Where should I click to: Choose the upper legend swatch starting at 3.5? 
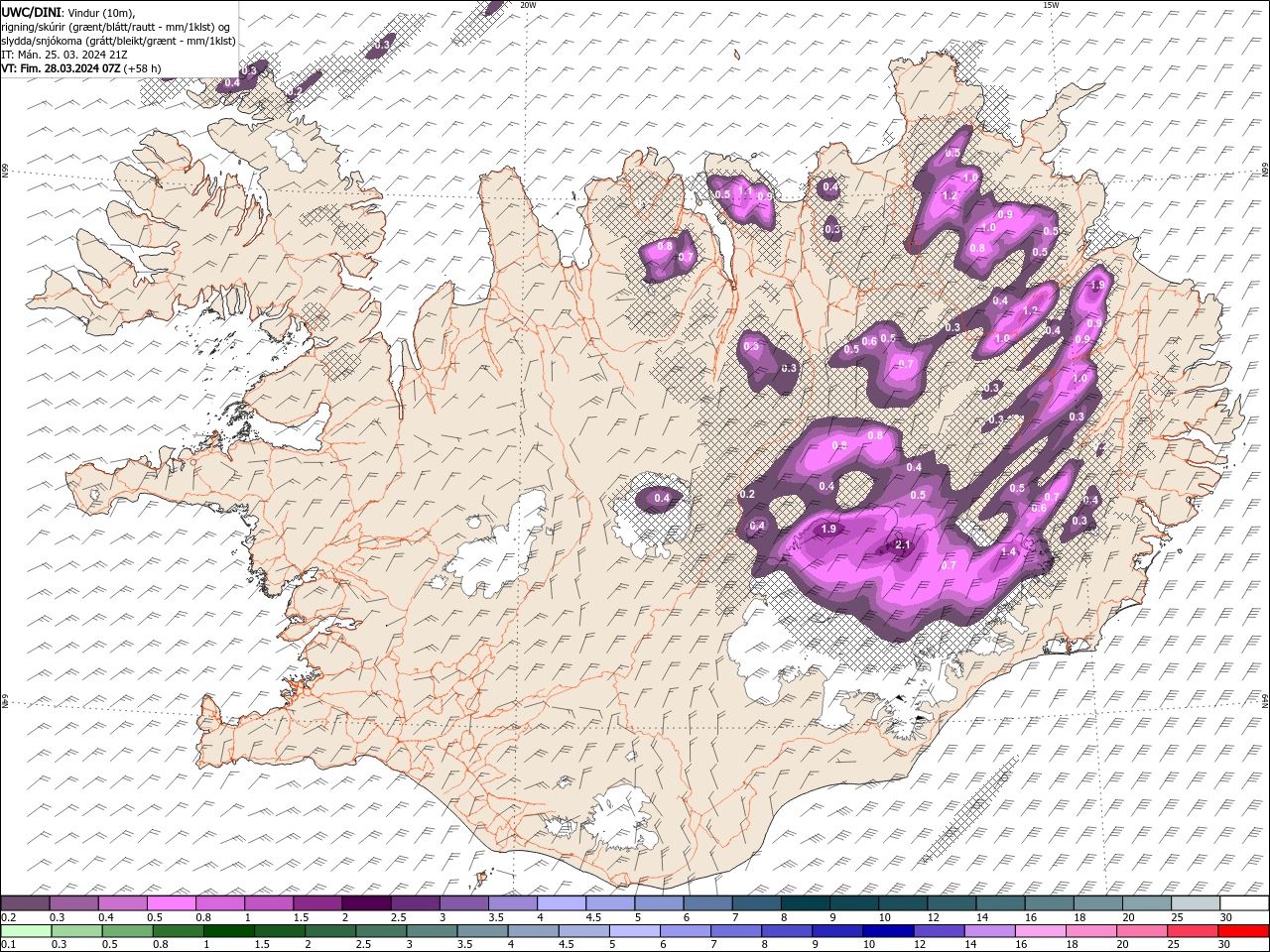pyautogui.click(x=512, y=903)
